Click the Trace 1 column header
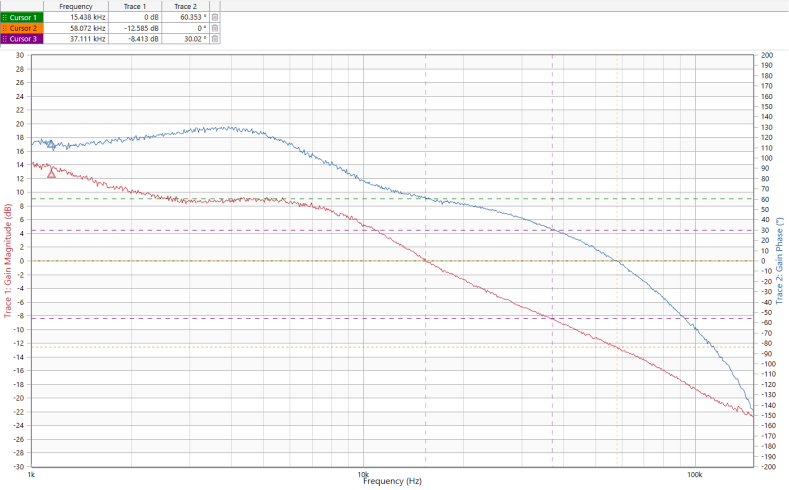 (135, 7)
